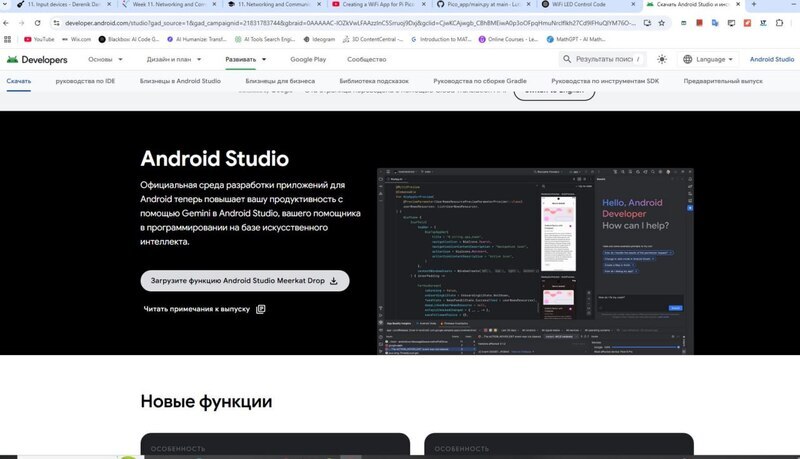This screenshot has width=800, height=459.
Task: Download Android Studio Meerkat Drop button
Action: (245, 280)
